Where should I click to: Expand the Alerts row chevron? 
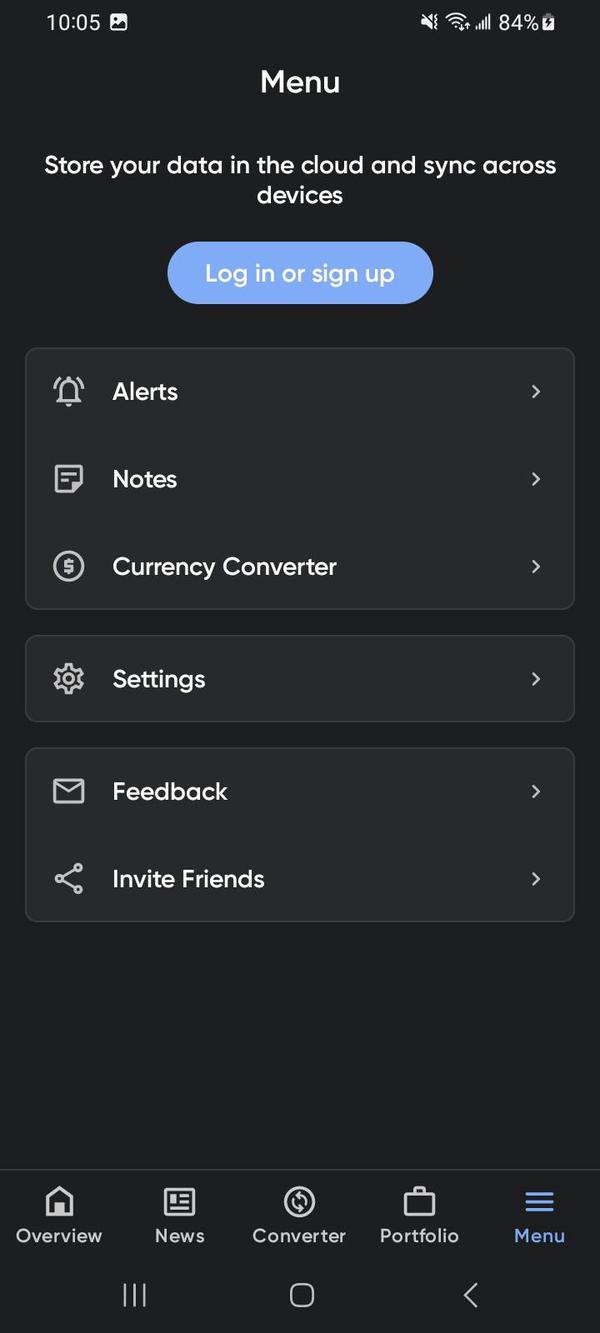point(536,391)
